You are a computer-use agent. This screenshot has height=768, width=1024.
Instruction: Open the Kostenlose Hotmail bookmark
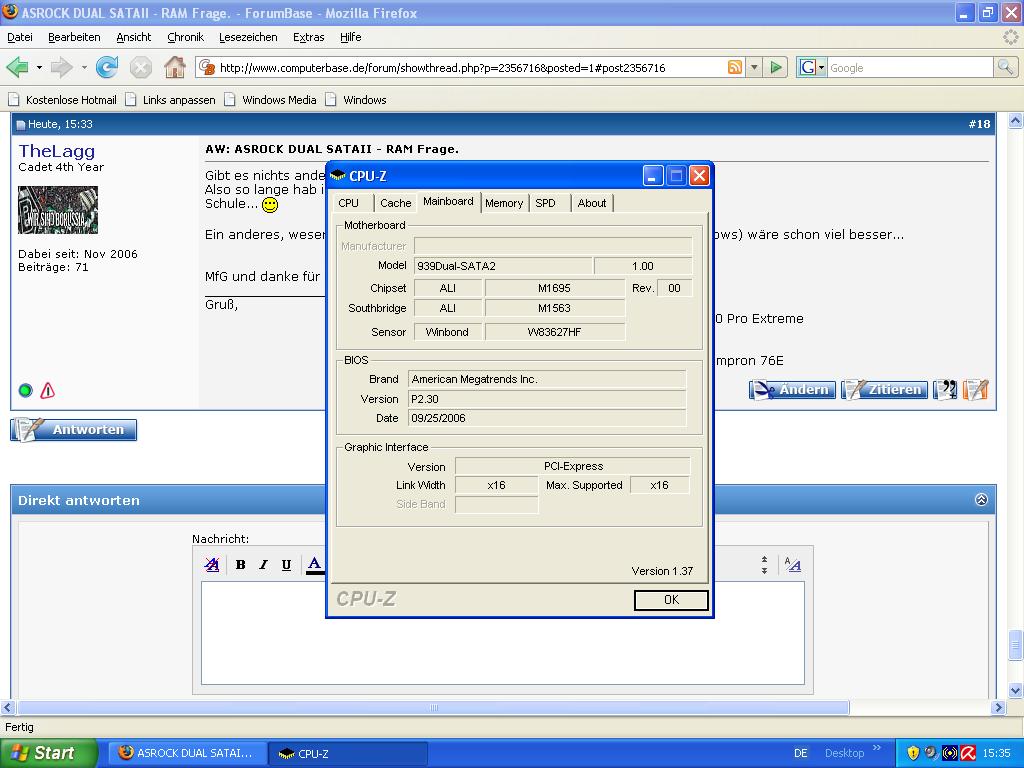(x=63, y=100)
